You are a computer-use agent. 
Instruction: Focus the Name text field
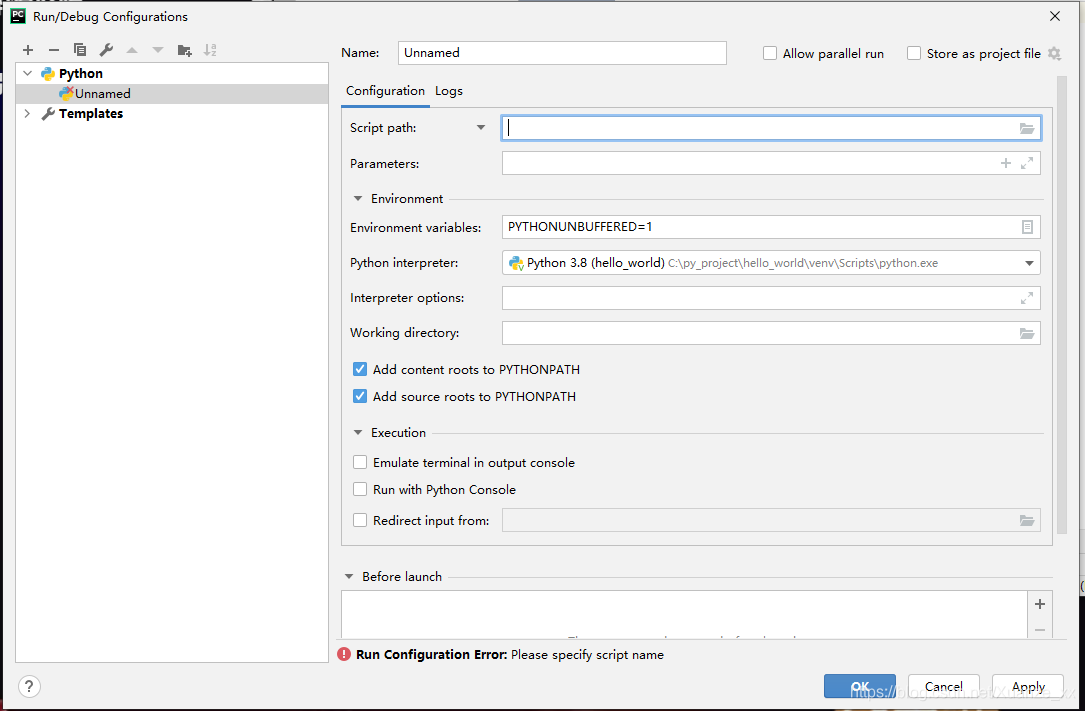[x=562, y=53]
